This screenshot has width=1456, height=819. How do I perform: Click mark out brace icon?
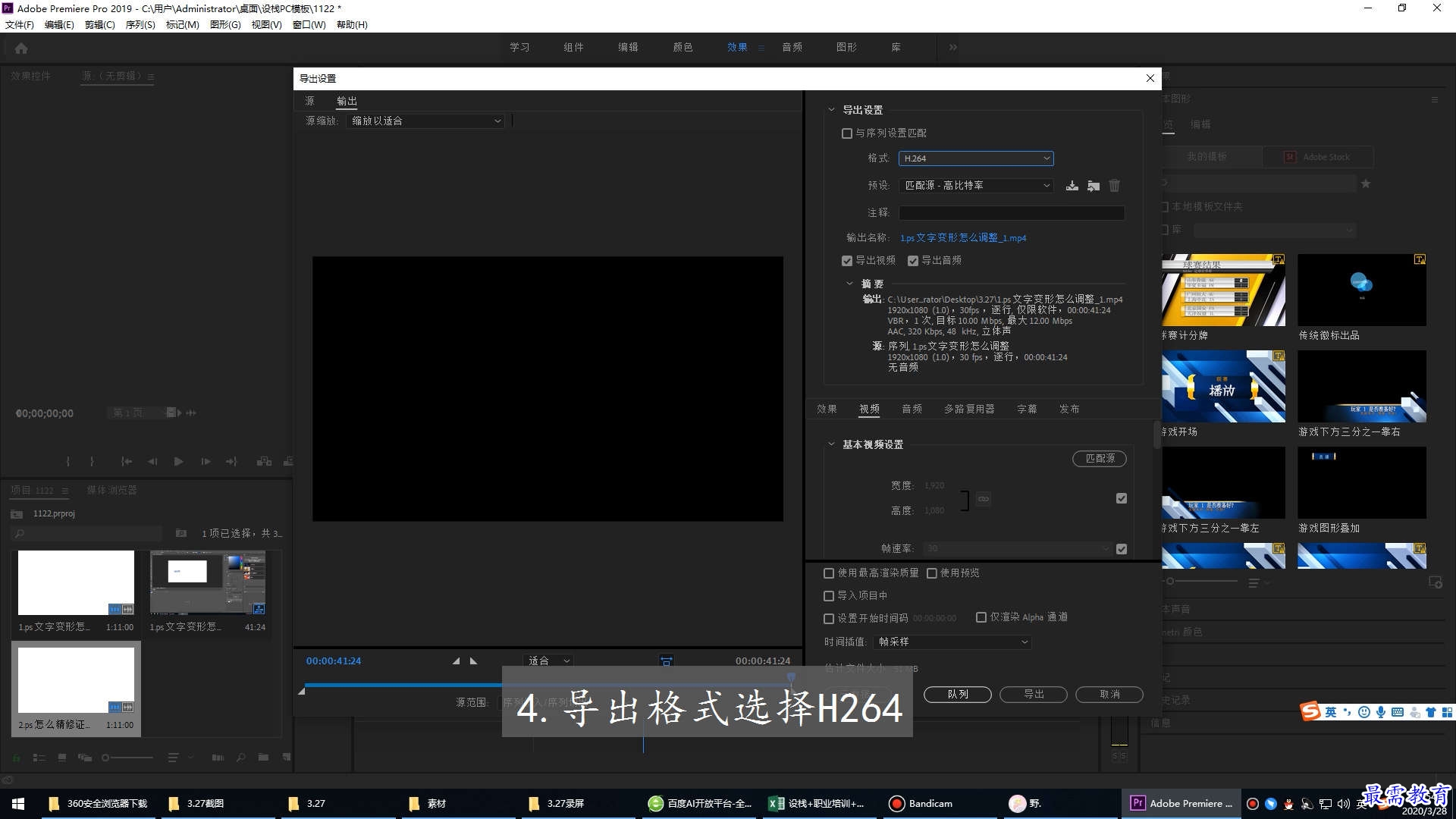click(92, 461)
